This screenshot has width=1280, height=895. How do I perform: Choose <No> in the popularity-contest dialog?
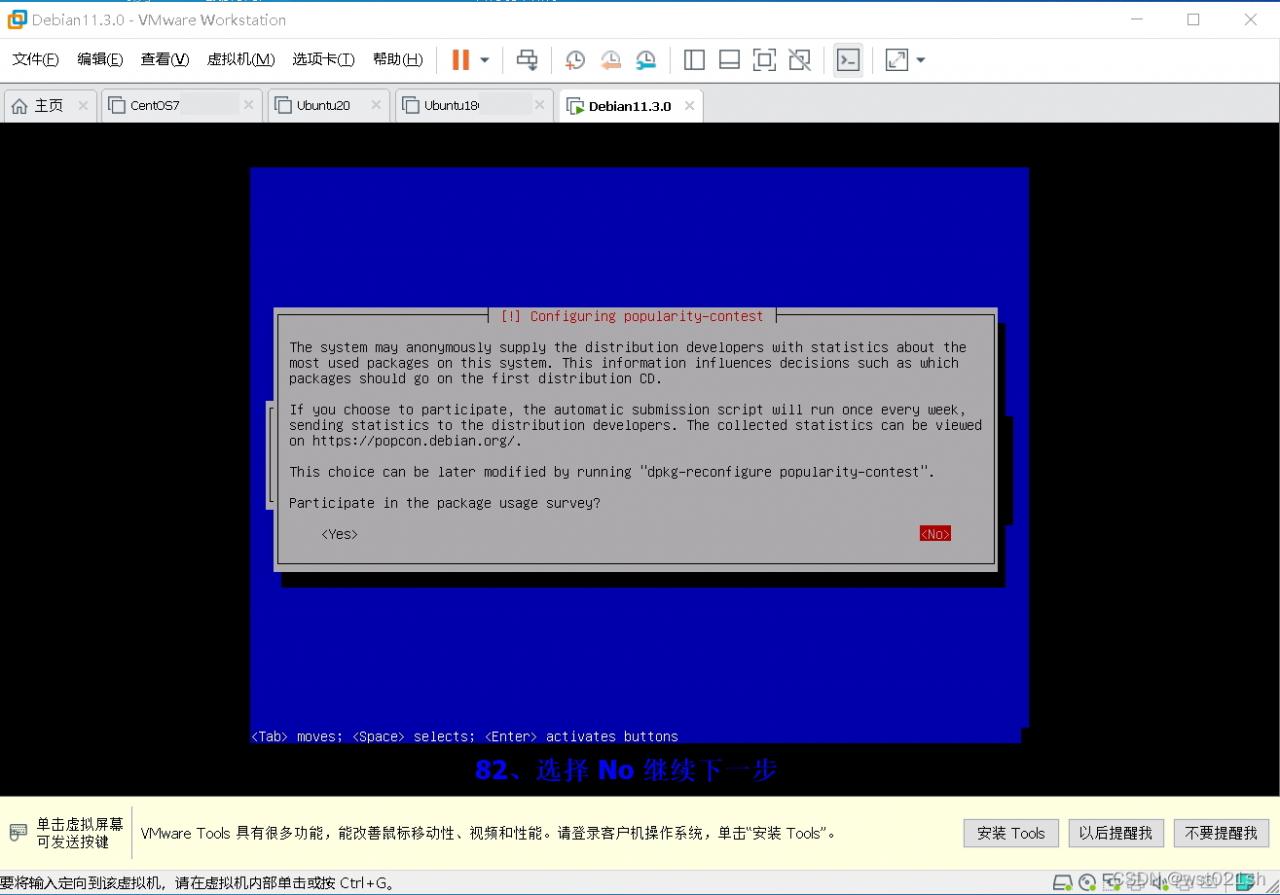(x=935, y=534)
